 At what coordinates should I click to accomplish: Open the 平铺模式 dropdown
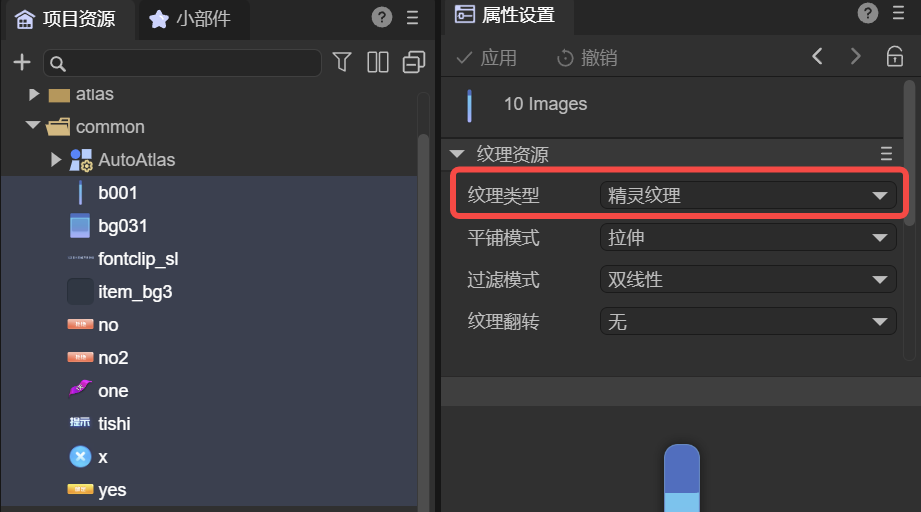(747, 238)
